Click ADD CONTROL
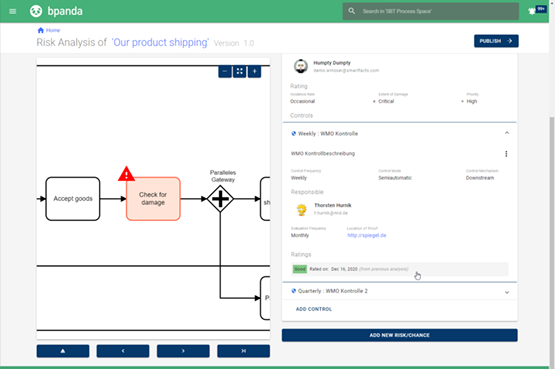This screenshot has width=555, height=369. point(314,309)
